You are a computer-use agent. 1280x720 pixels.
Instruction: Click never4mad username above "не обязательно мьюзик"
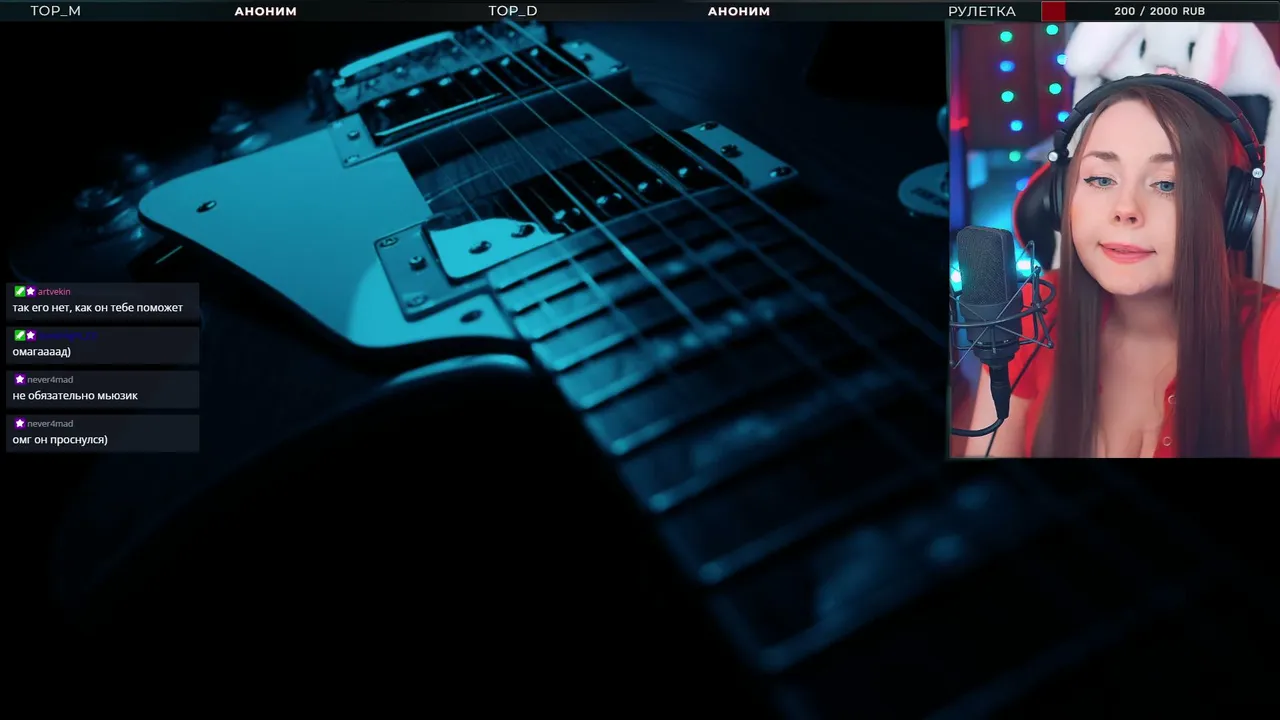click(50, 379)
